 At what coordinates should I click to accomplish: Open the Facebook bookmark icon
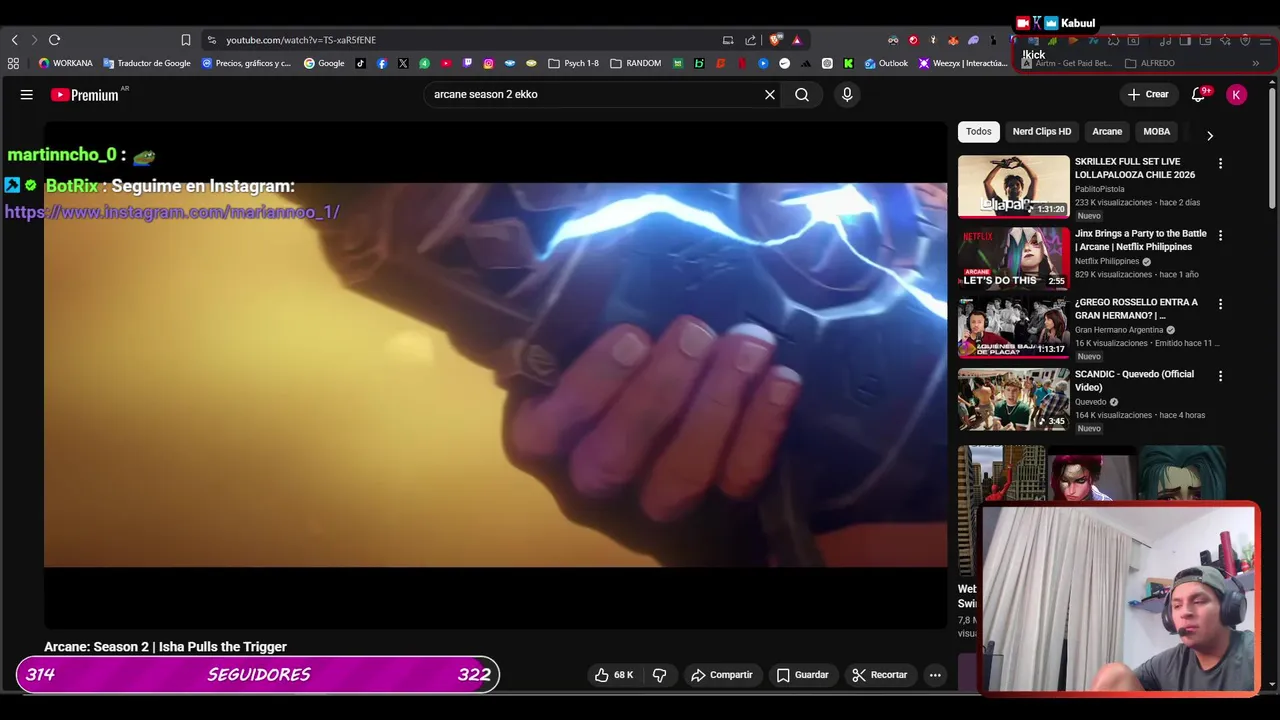(x=382, y=63)
